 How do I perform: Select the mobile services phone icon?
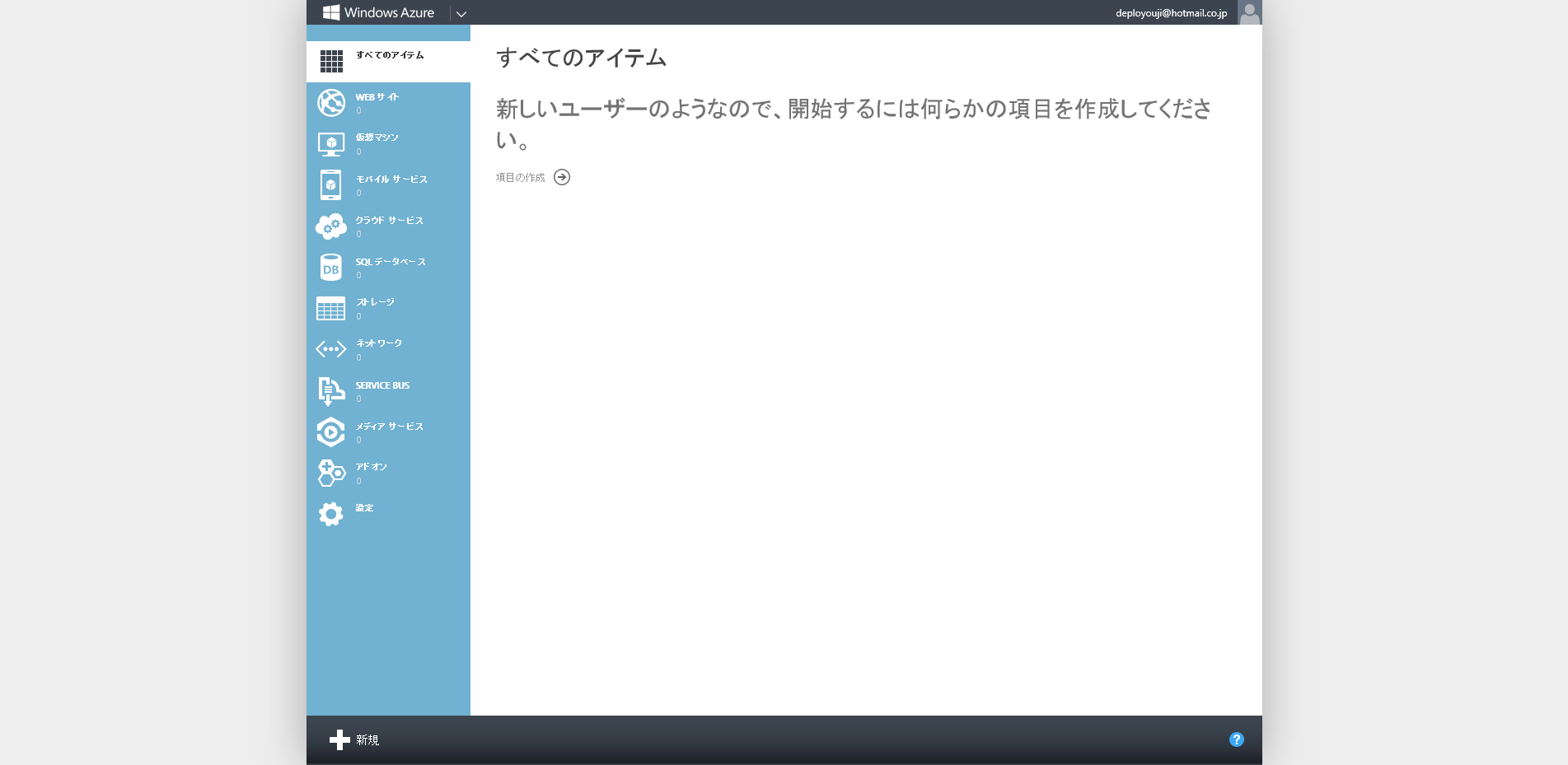click(x=330, y=184)
